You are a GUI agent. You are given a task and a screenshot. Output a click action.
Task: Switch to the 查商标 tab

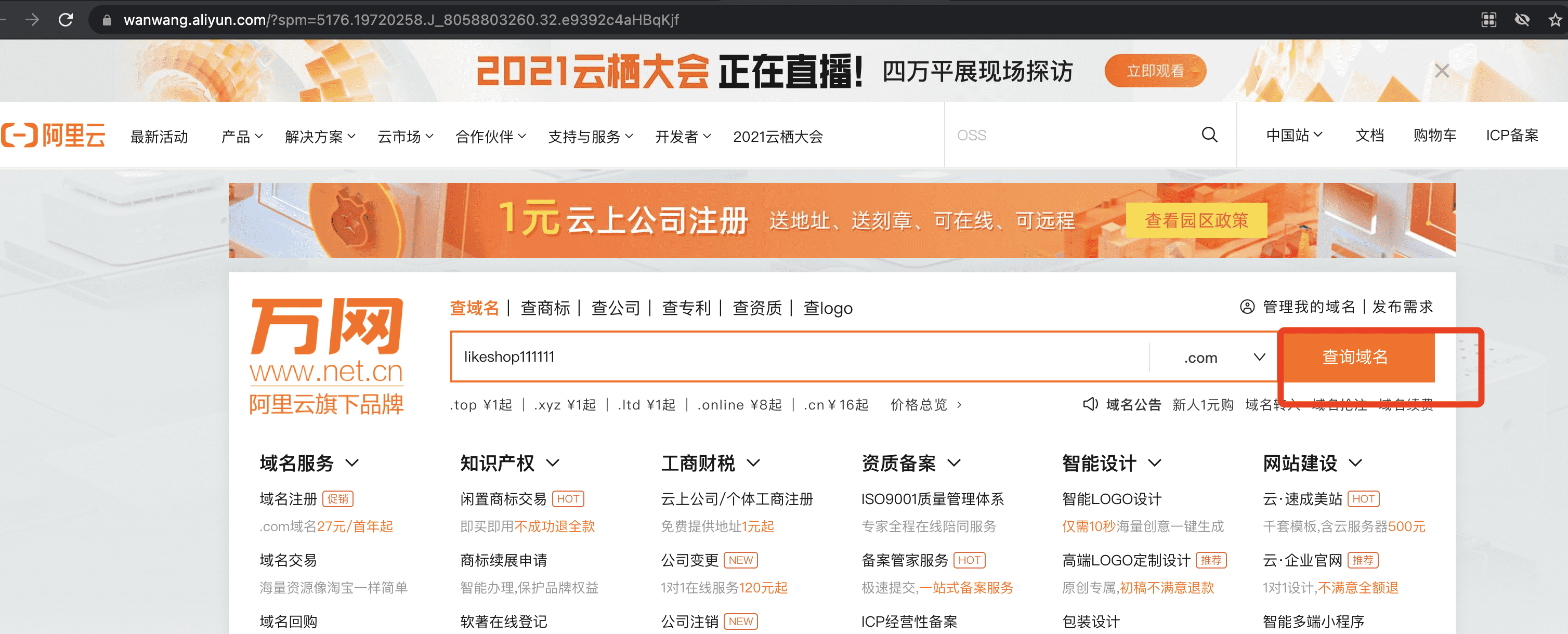coord(545,308)
